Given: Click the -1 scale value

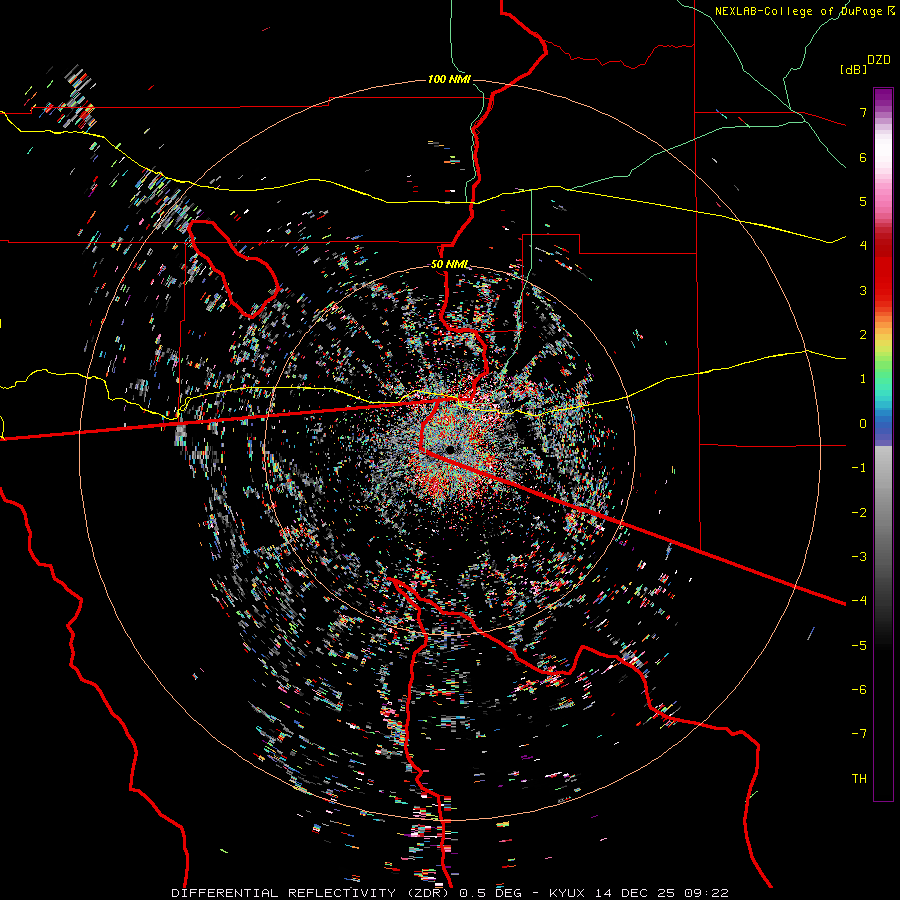Looking at the screenshot, I should click(x=859, y=468).
